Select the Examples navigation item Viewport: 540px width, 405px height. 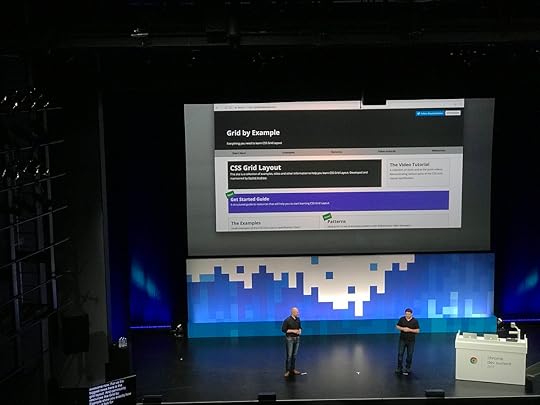pos(289,153)
